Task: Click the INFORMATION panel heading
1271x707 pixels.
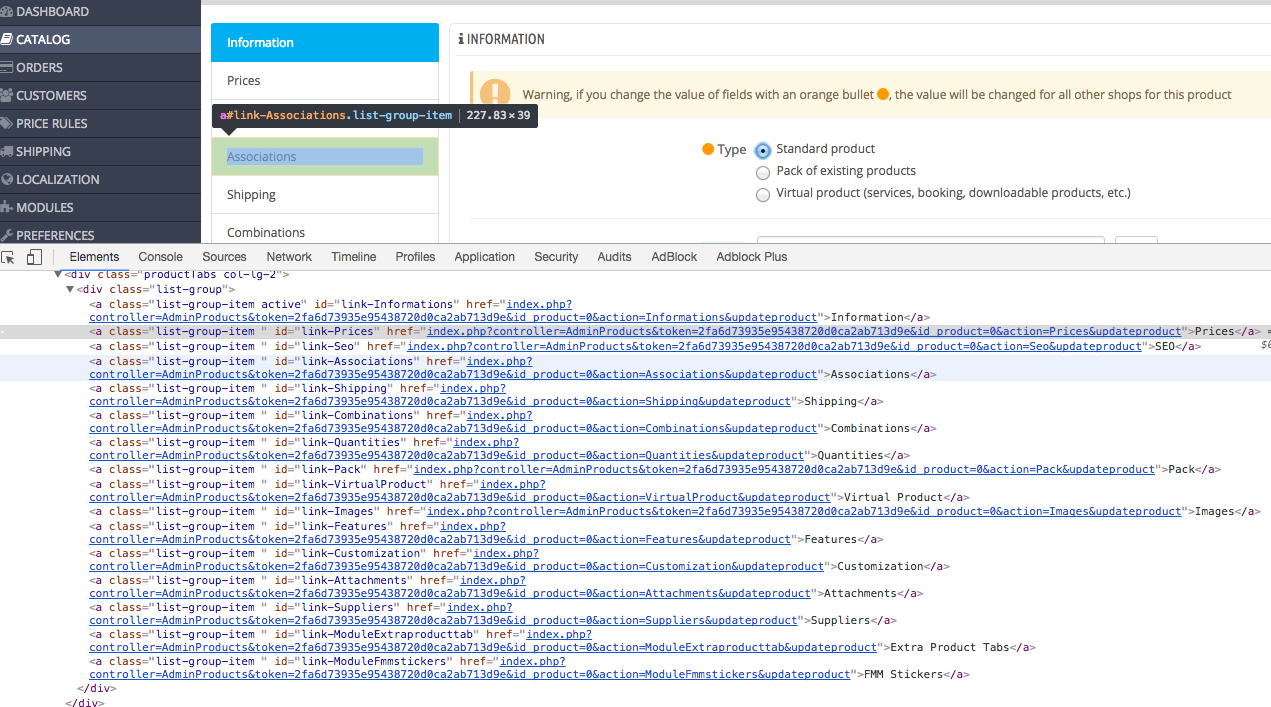Action: pos(502,40)
